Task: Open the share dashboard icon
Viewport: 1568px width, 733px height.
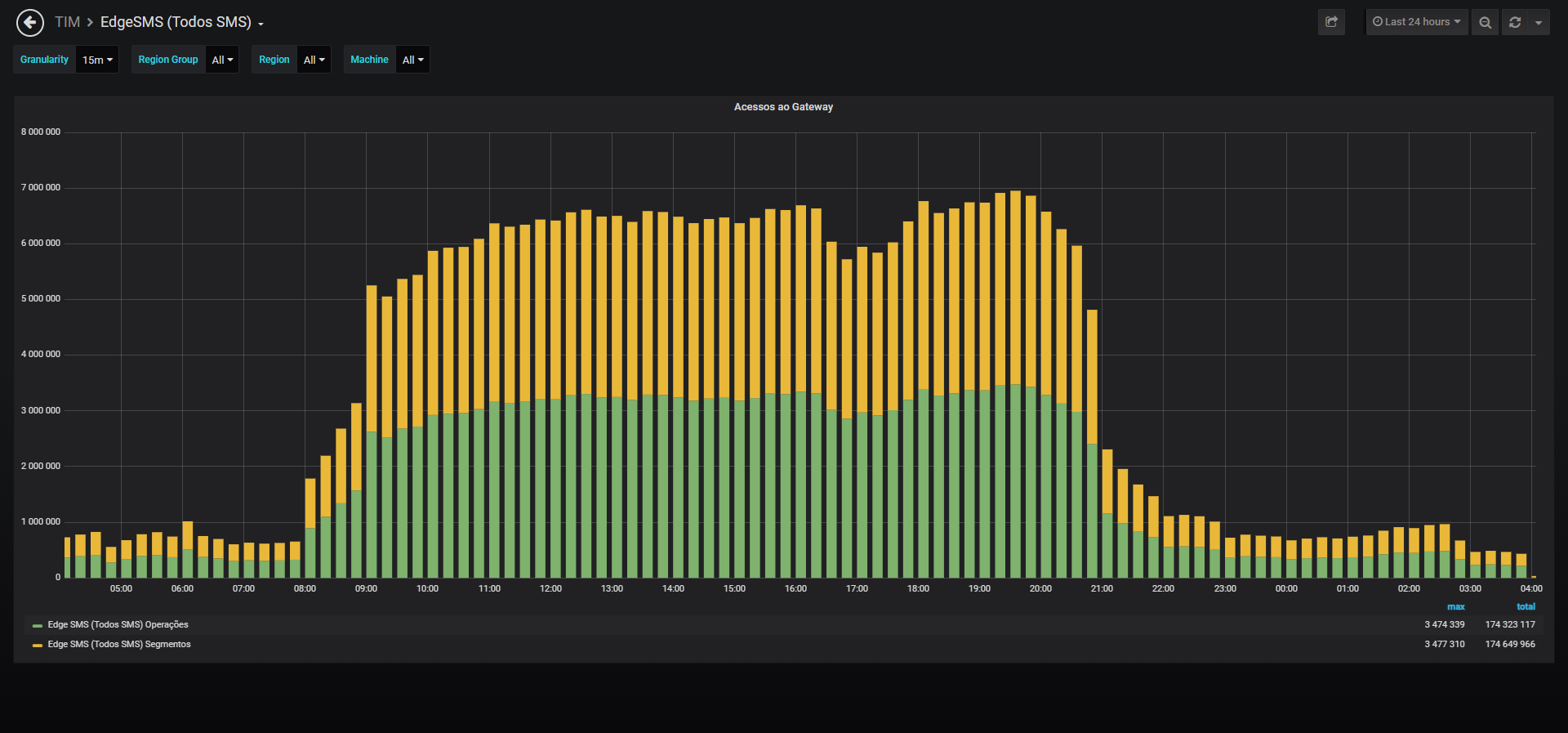Action: pyautogui.click(x=1331, y=22)
